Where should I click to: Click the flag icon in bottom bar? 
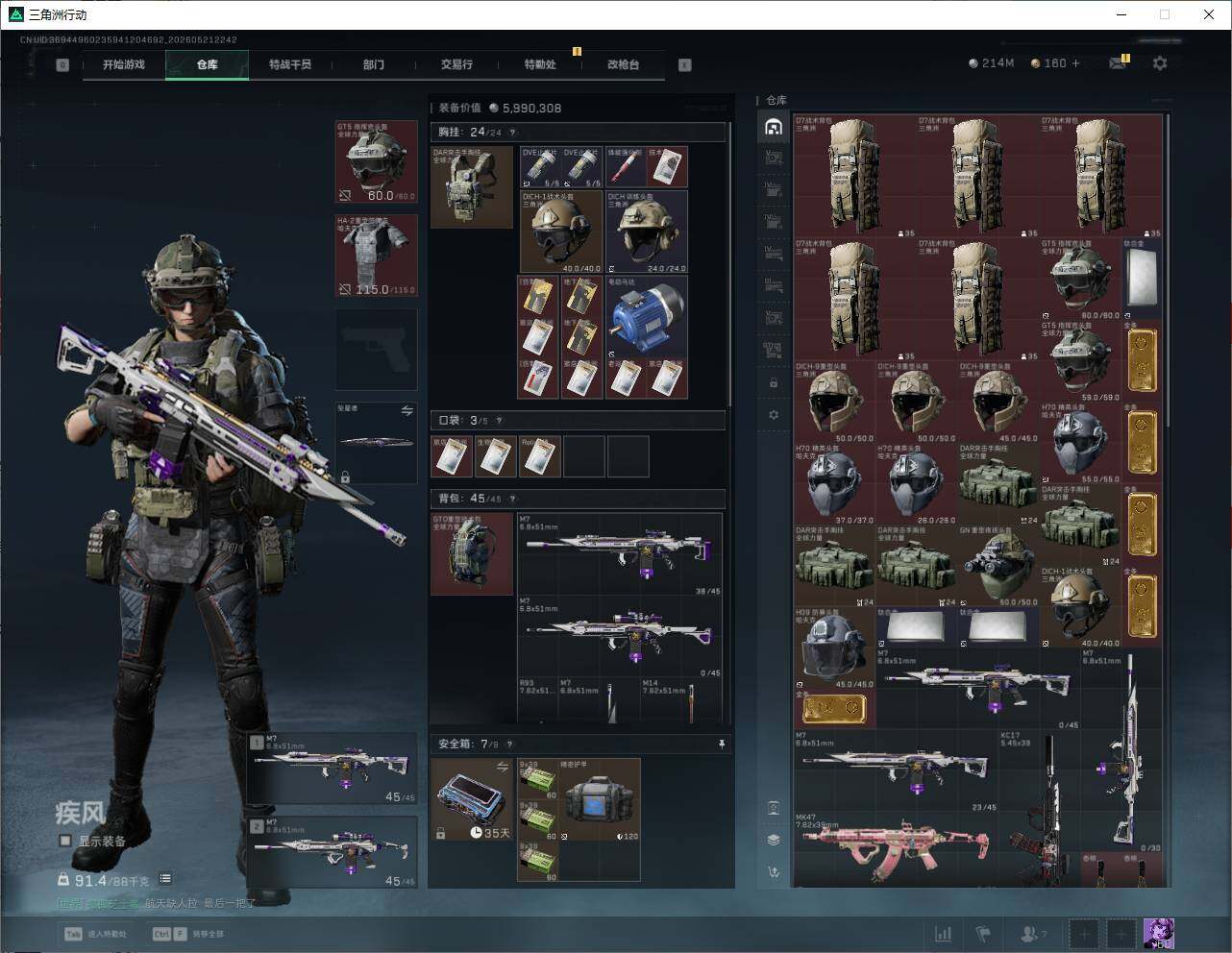click(x=983, y=933)
